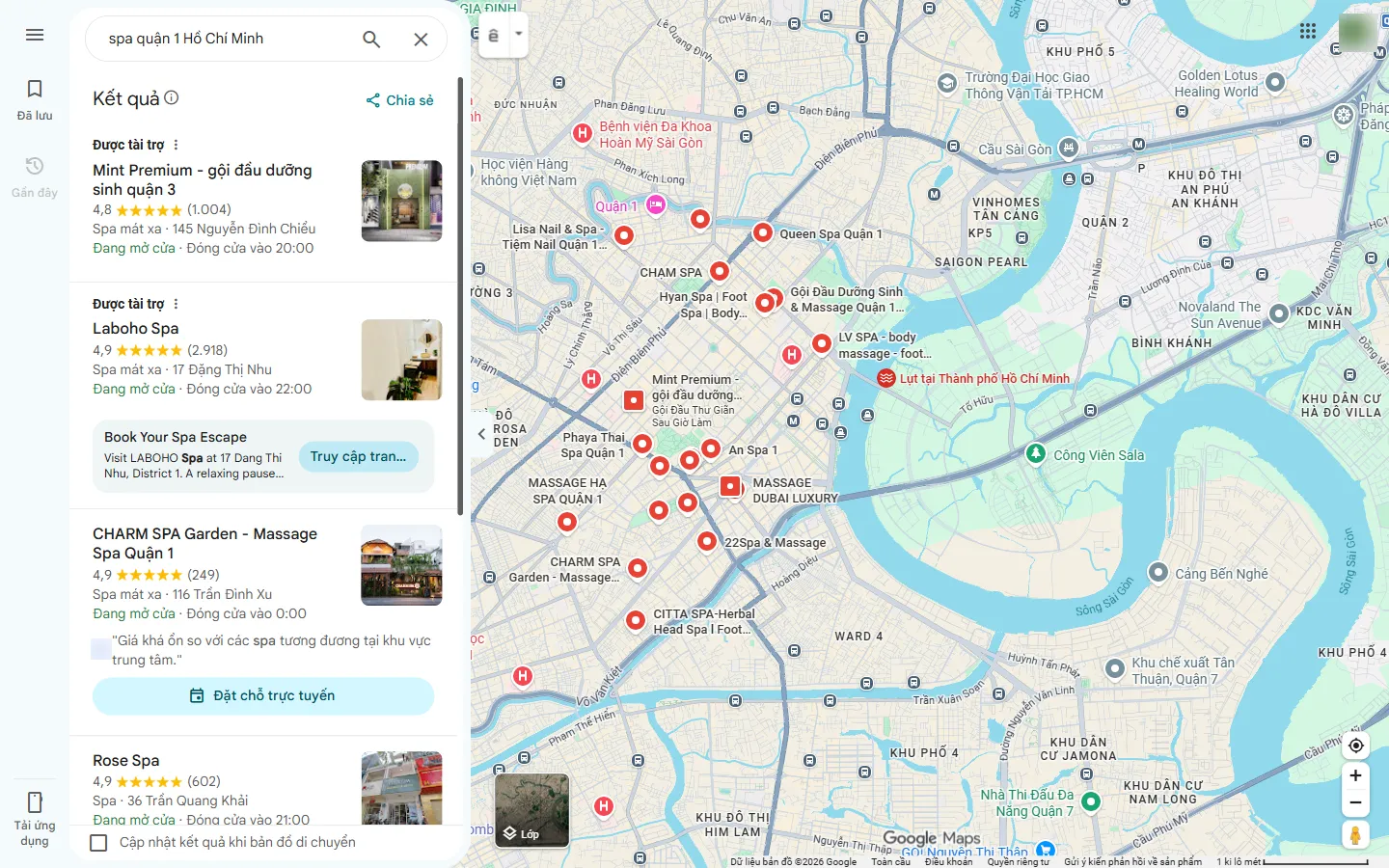Open the Mint Premium photo thumbnail
Screen dimensions: 1389x868
[401, 201]
